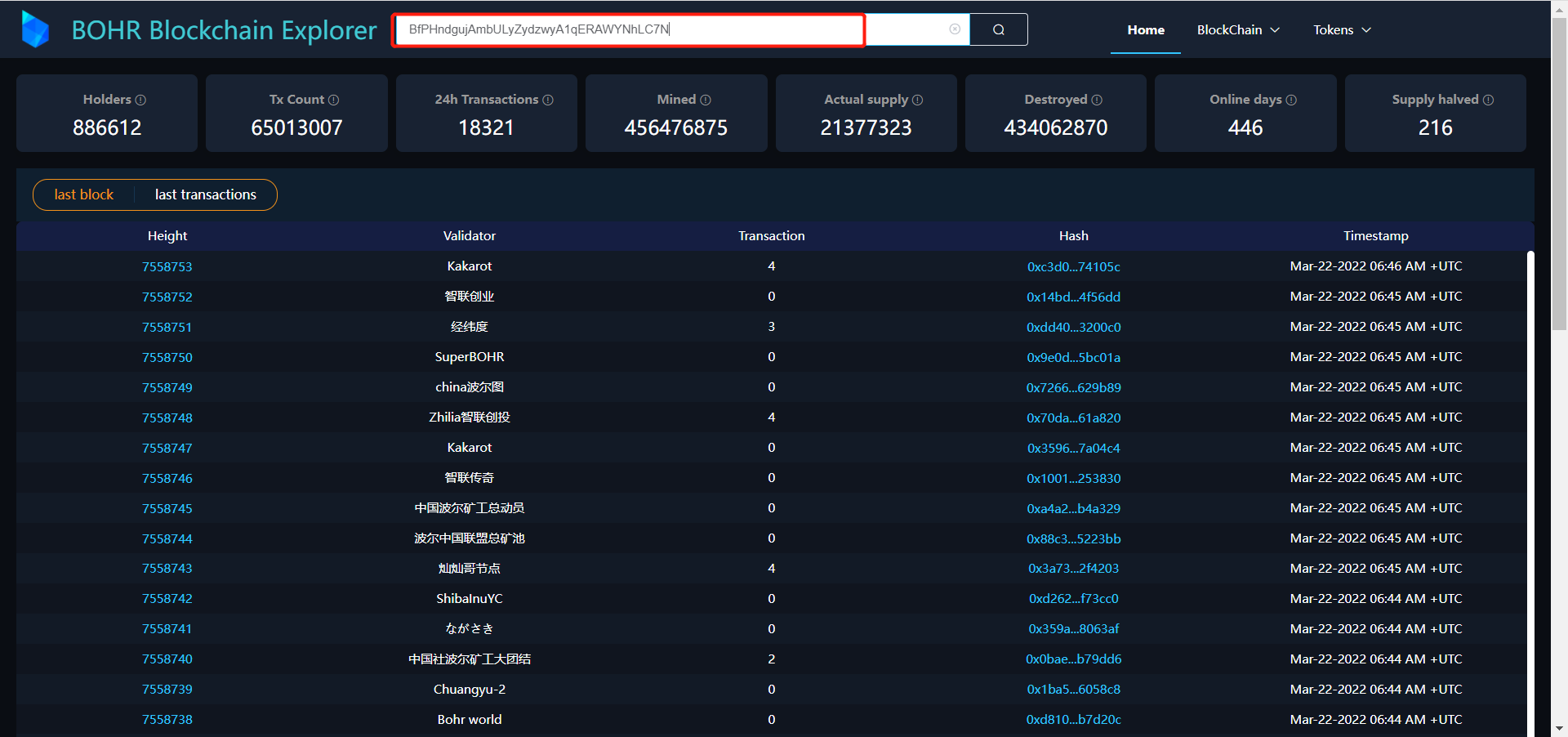
Task: Clear the search field with the X icon
Action: (x=955, y=29)
